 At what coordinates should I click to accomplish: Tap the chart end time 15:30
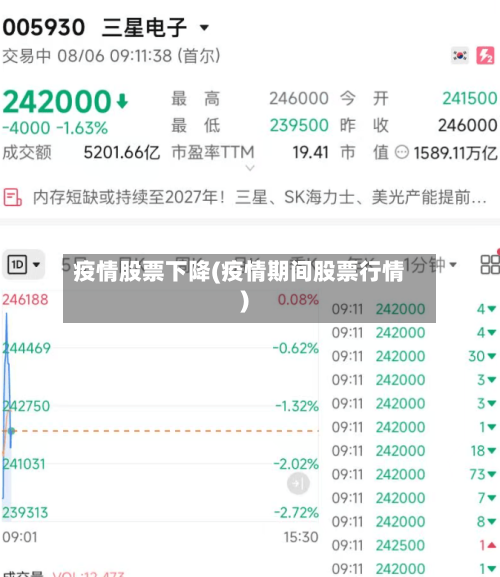tap(301, 537)
